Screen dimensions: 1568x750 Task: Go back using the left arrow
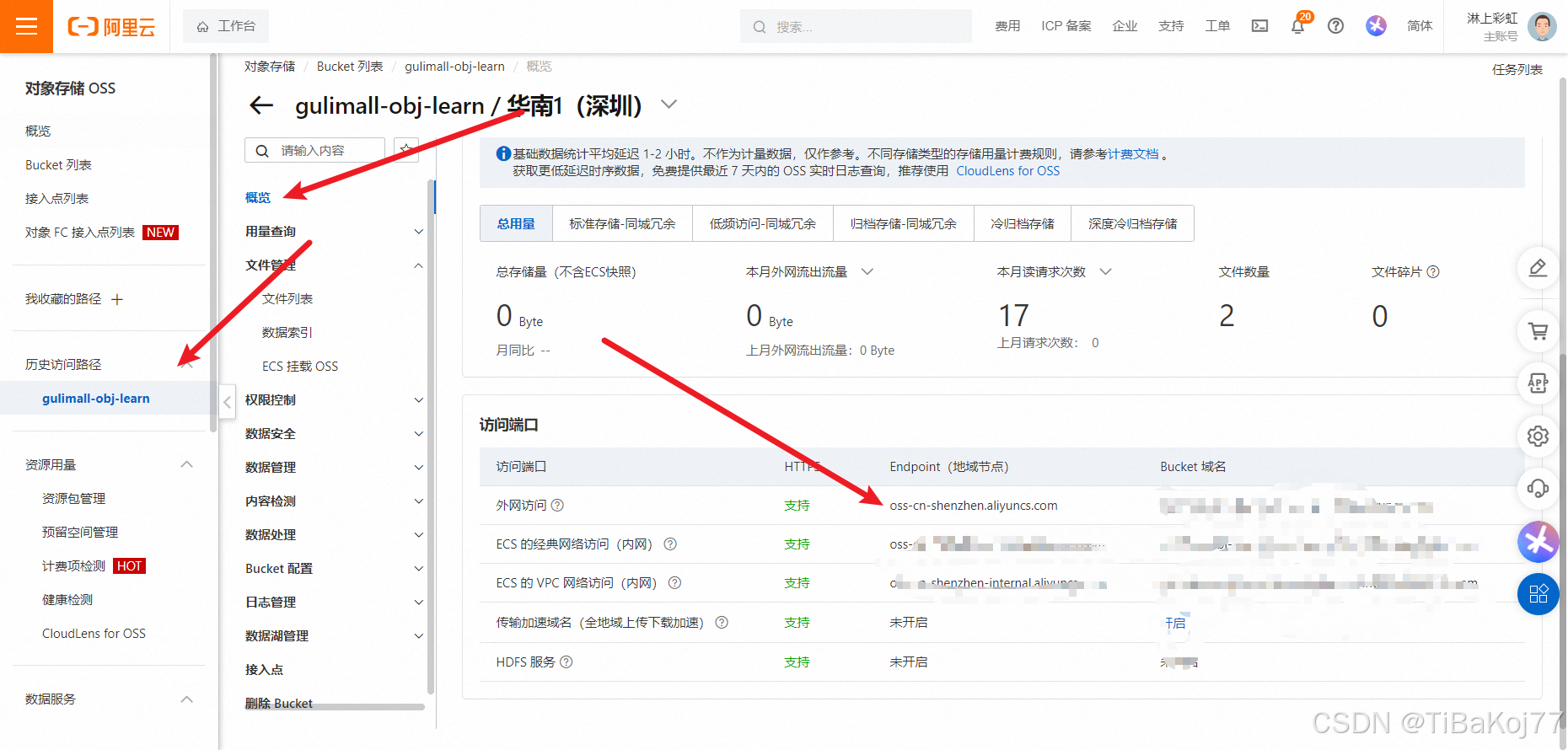261,105
